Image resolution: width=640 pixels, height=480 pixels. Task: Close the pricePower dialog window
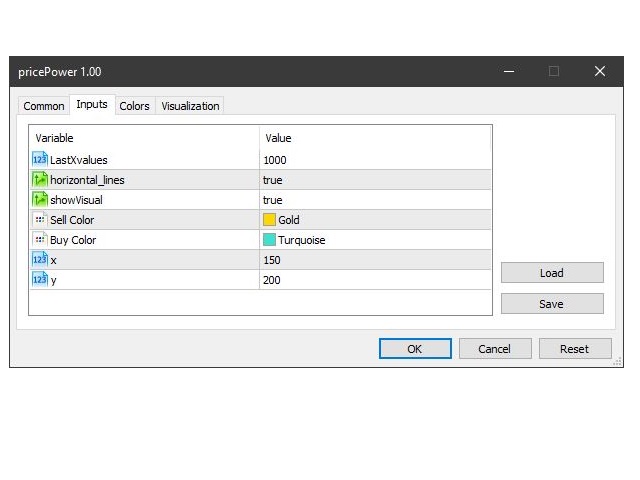pyautogui.click(x=600, y=71)
